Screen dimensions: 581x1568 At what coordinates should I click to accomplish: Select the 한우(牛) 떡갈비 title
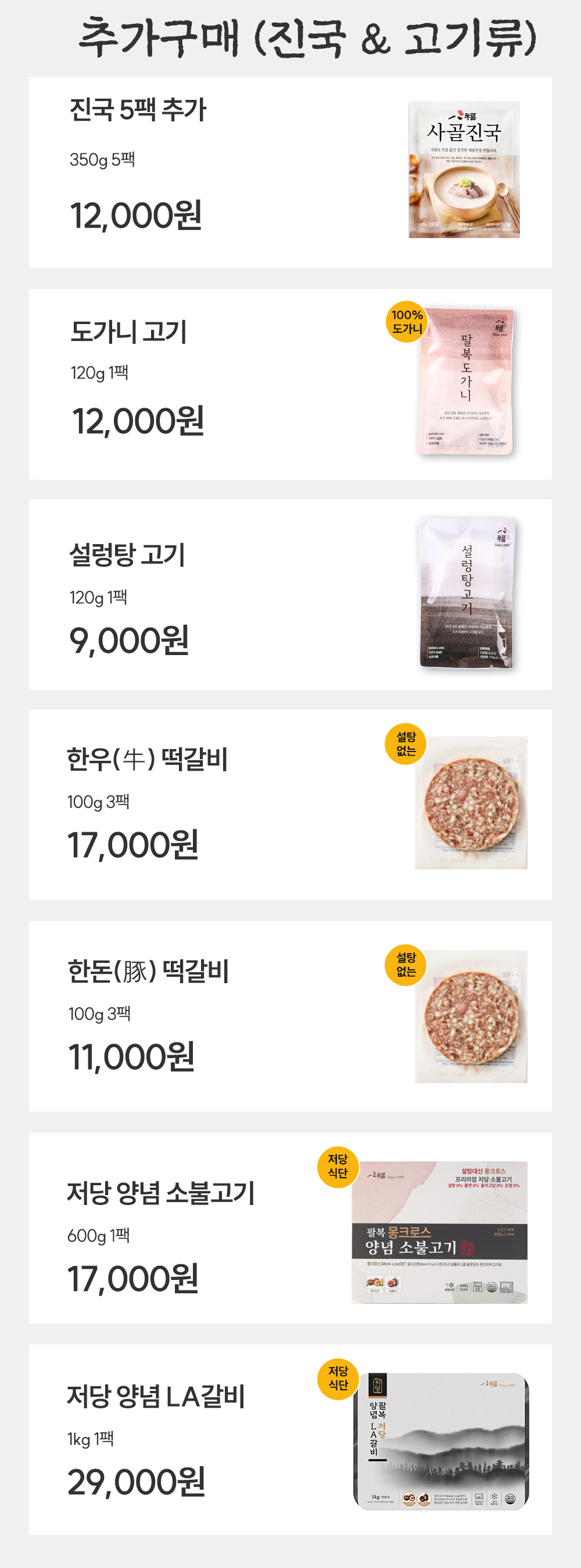tap(148, 760)
